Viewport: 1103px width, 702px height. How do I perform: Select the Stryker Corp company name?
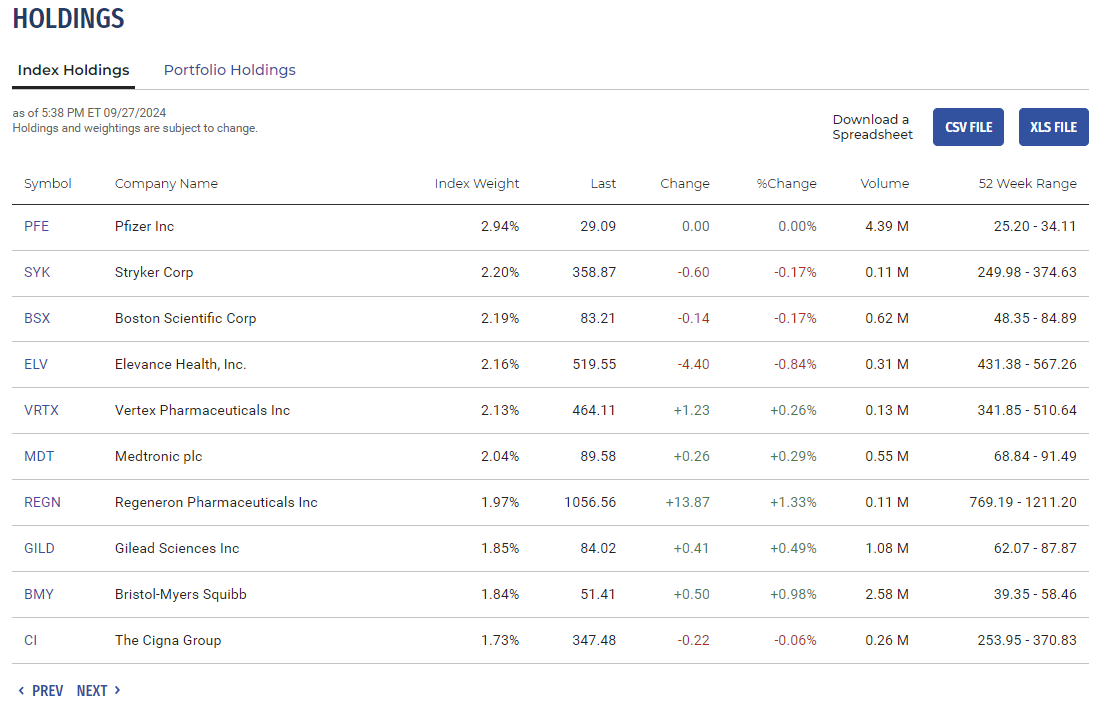(154, 272)
